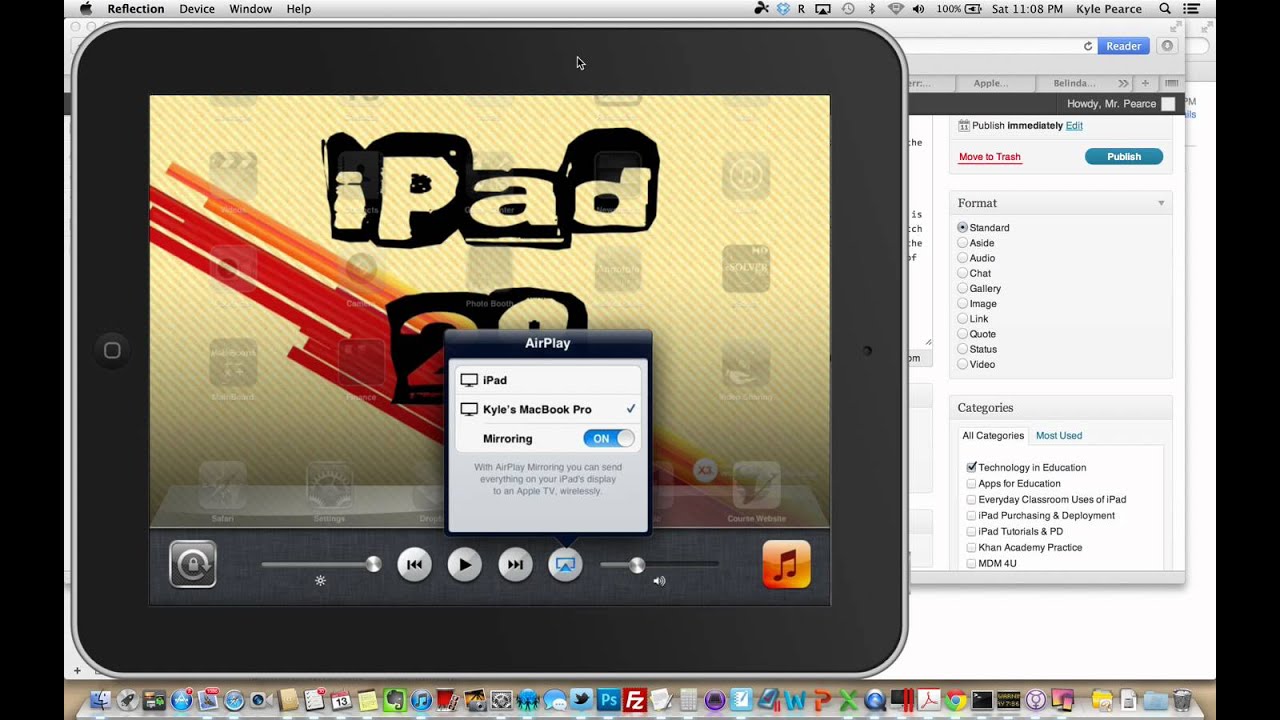Select iPad in the AirPlay list
This screenshot has width=1280, height=720.
click(x=548, y=380)
